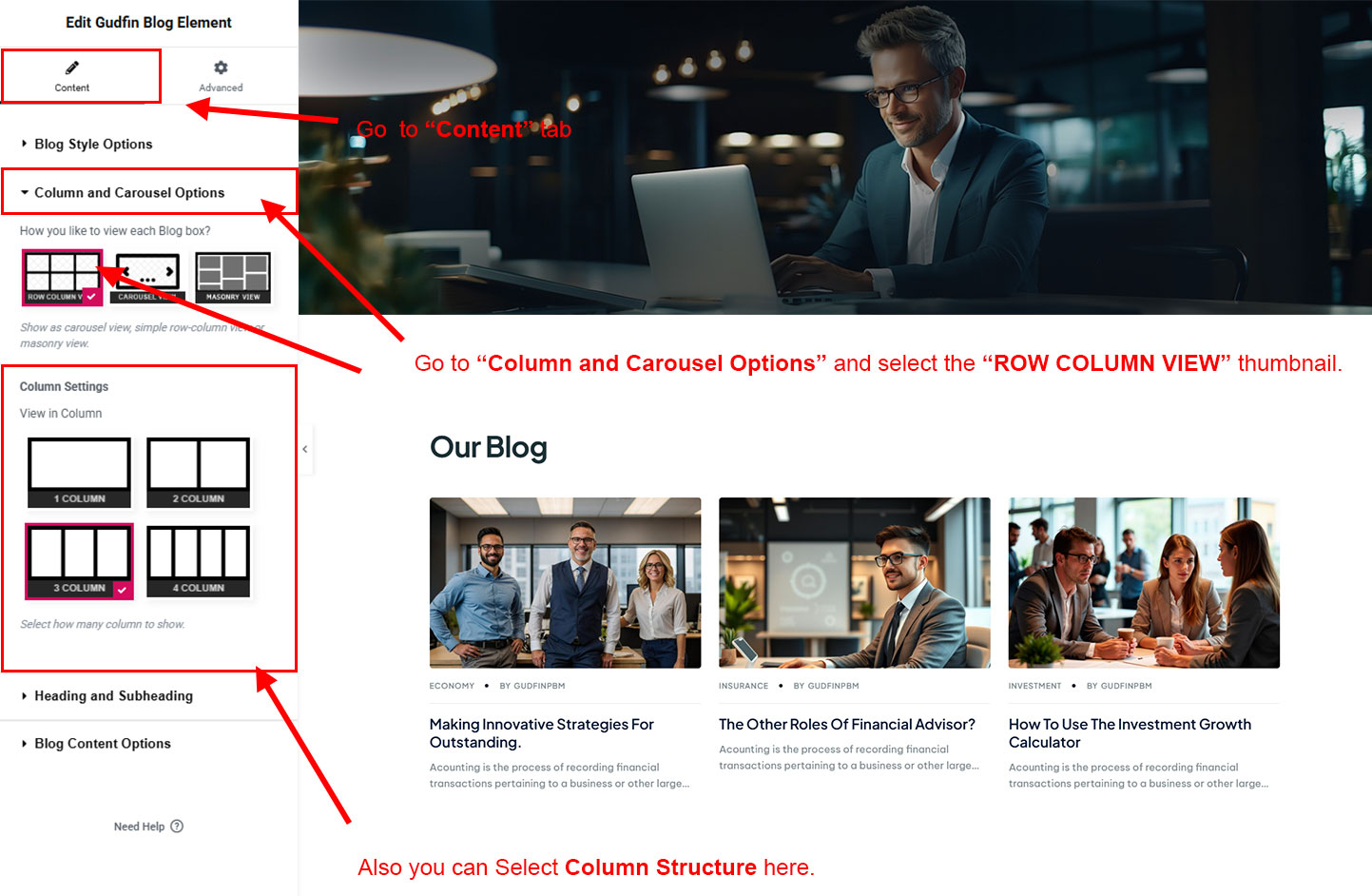Choose the 3 Column layout option
The height and width of the screenshot is (896, 1372).
80,562
